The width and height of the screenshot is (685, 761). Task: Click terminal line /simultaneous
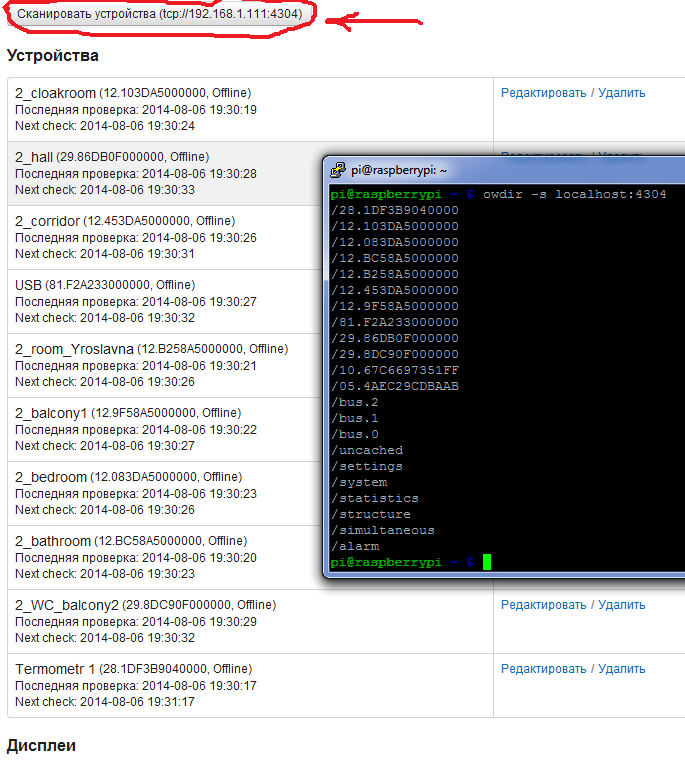pyautogui.click(x=383, y=530)
